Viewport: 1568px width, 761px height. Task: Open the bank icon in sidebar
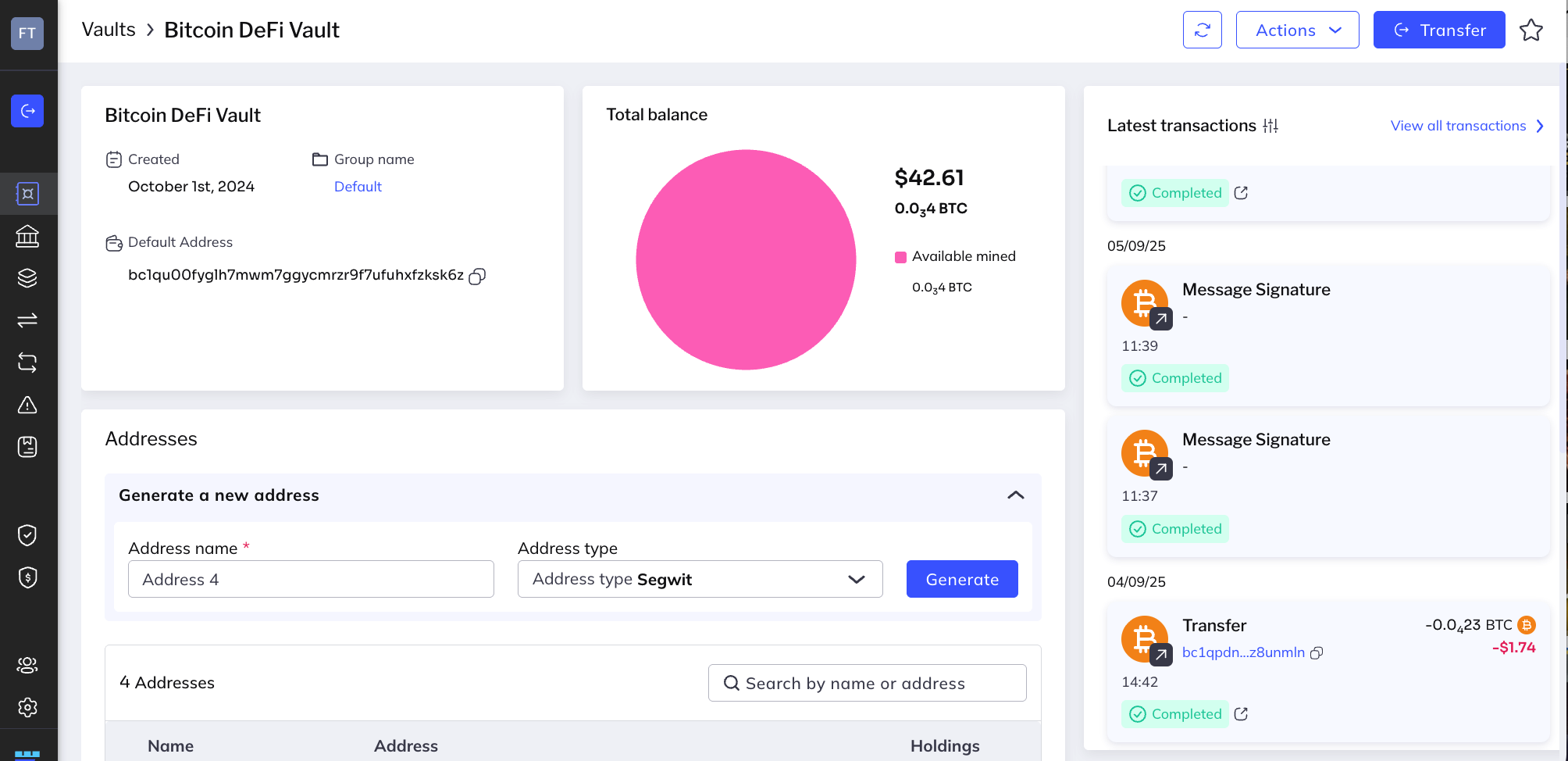[x=27, y=236]
